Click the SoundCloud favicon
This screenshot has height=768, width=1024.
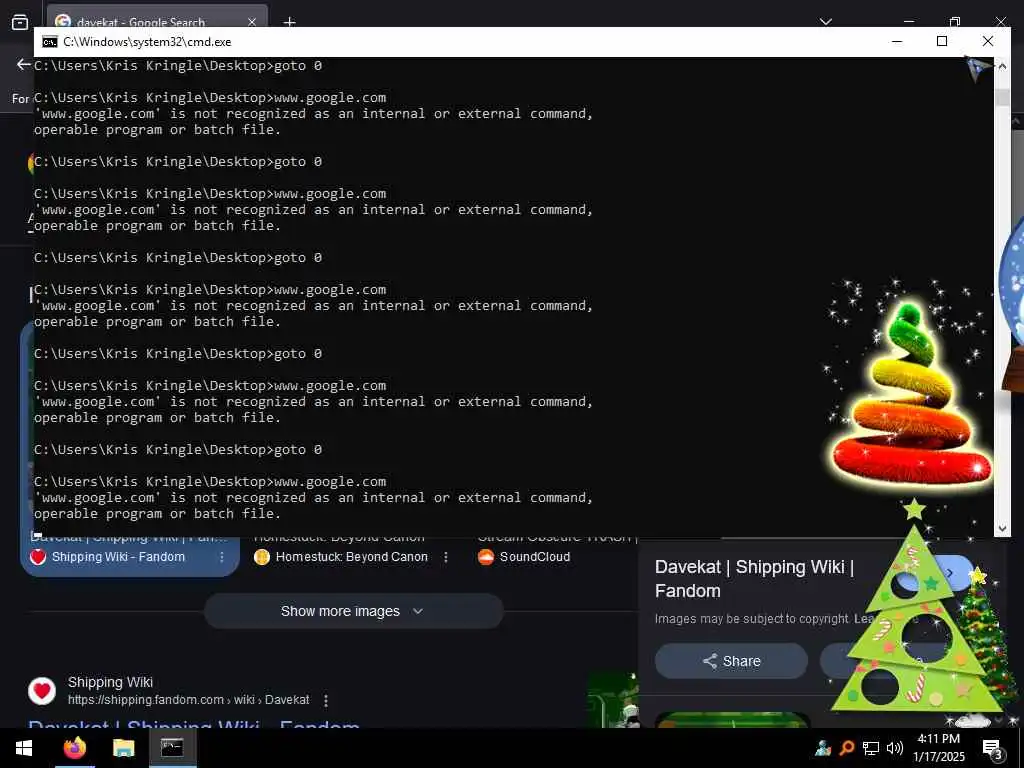tap(486, 557)
